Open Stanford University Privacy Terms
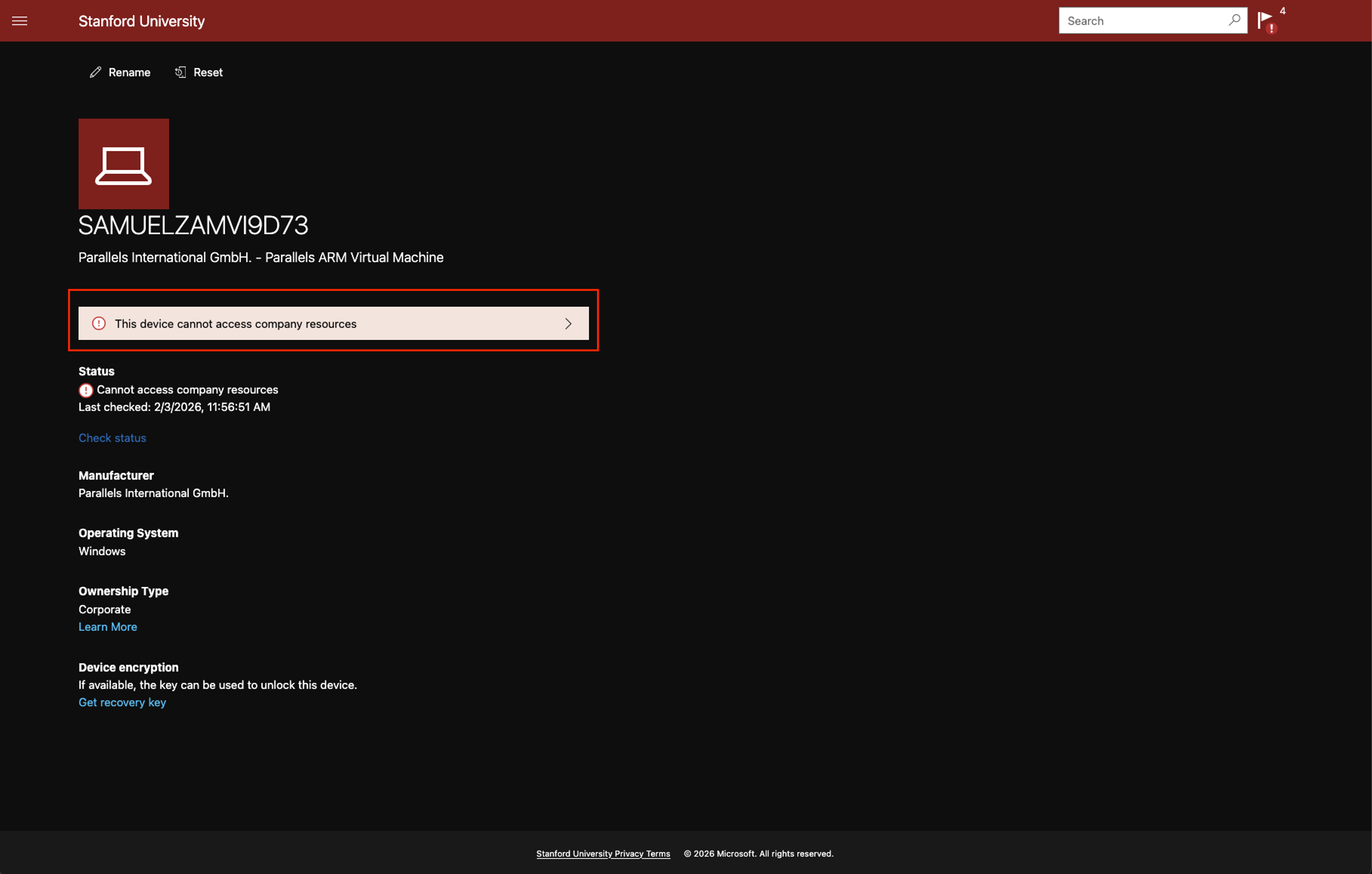The height and width of the screenshot is (874, 1372). tap(603, 853)
